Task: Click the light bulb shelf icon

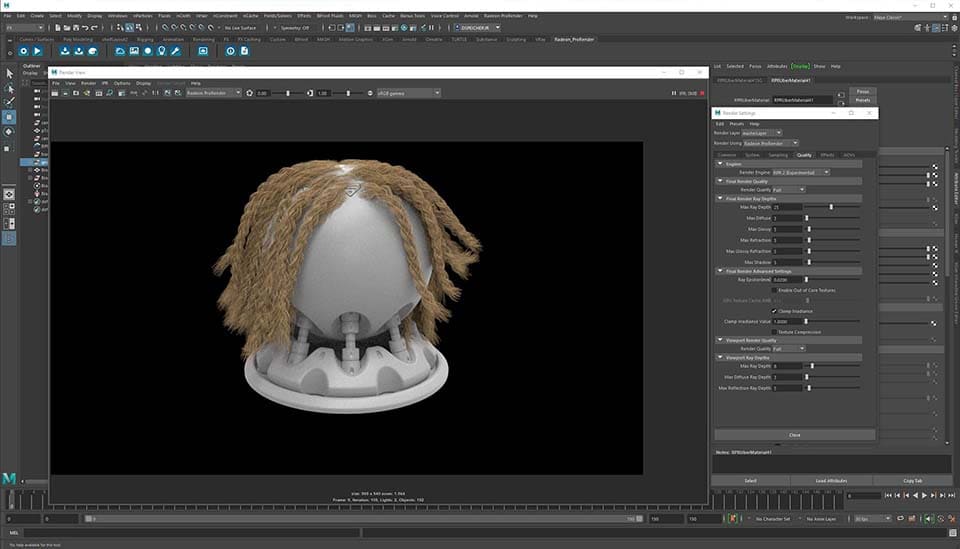Action: [x=162, y=51]
